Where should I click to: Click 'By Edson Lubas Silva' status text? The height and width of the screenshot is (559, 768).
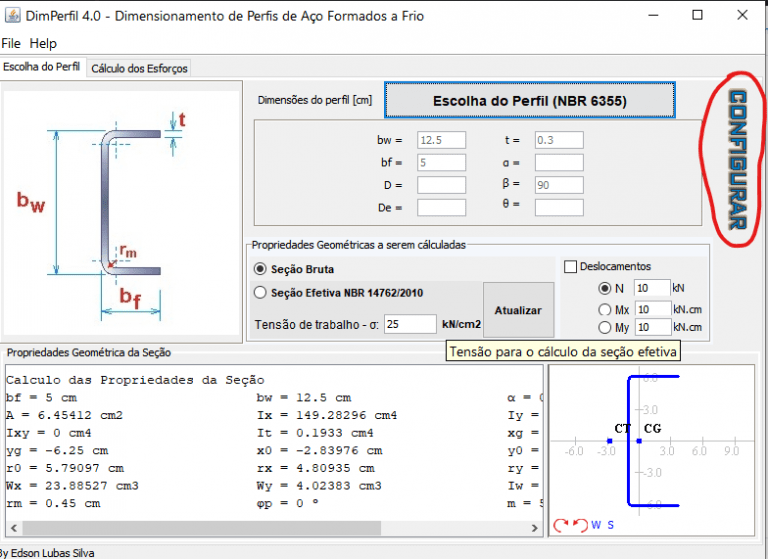tap(47, 553)
